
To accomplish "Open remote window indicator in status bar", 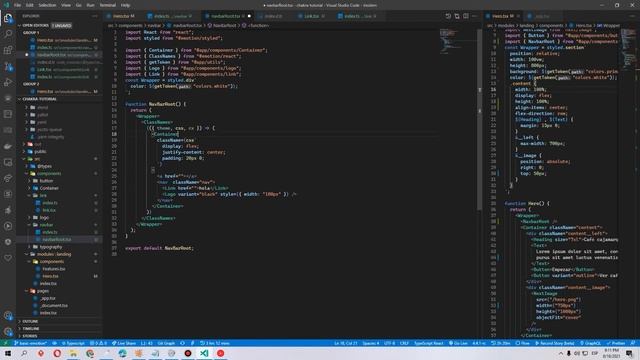I will [x=5, y=343].
